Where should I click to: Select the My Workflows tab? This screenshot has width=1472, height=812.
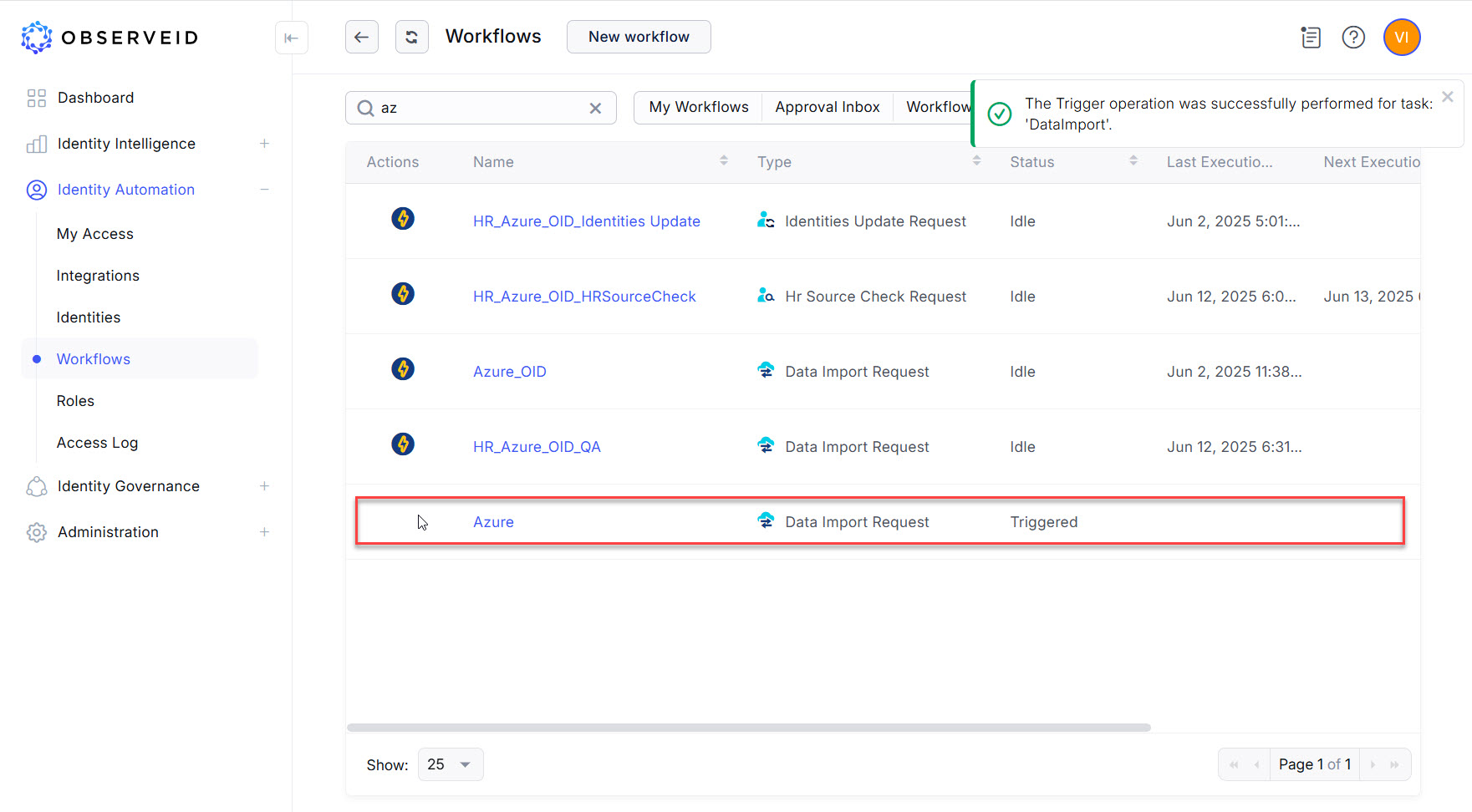click(x=699, y=107)
